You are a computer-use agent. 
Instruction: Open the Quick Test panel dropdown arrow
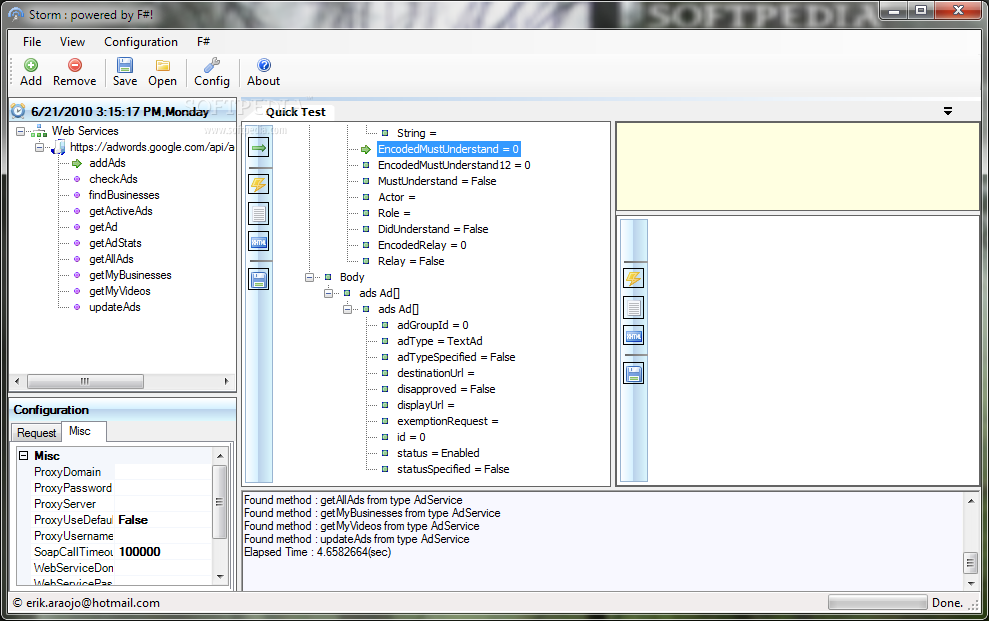pos(947,111)
